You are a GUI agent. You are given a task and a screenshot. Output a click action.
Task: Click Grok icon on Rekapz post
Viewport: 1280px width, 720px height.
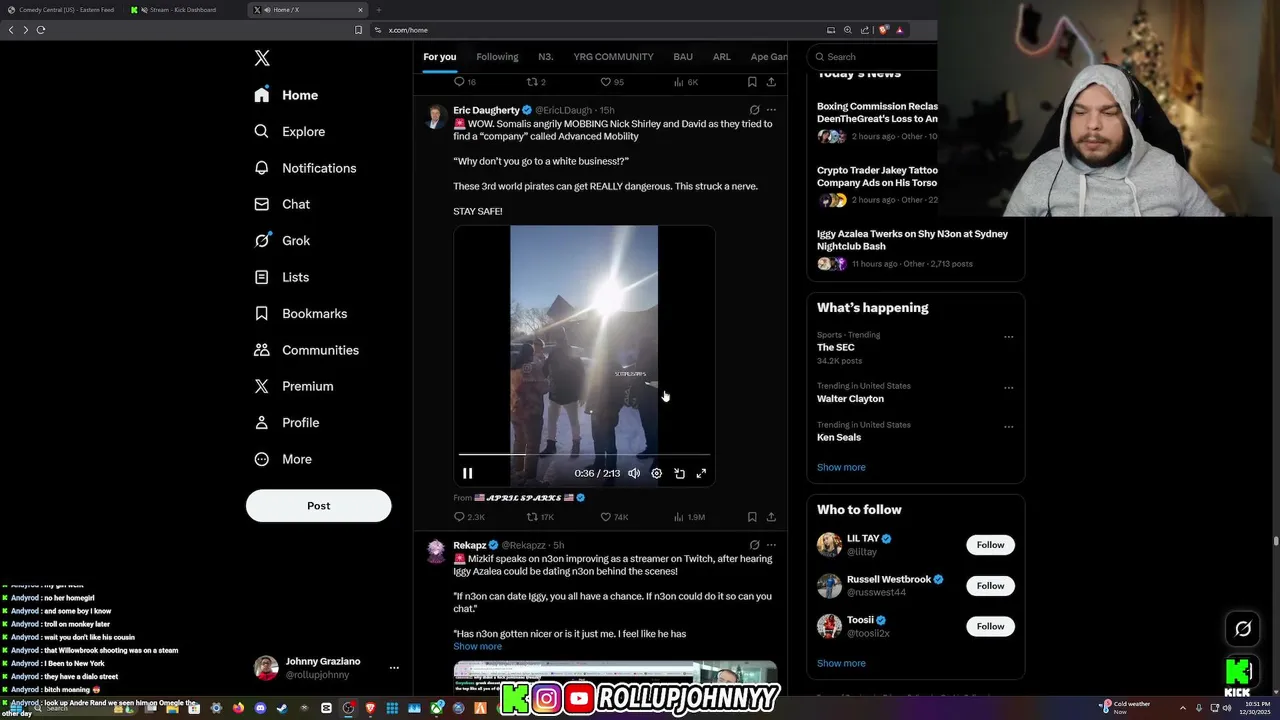coord(754,545)
